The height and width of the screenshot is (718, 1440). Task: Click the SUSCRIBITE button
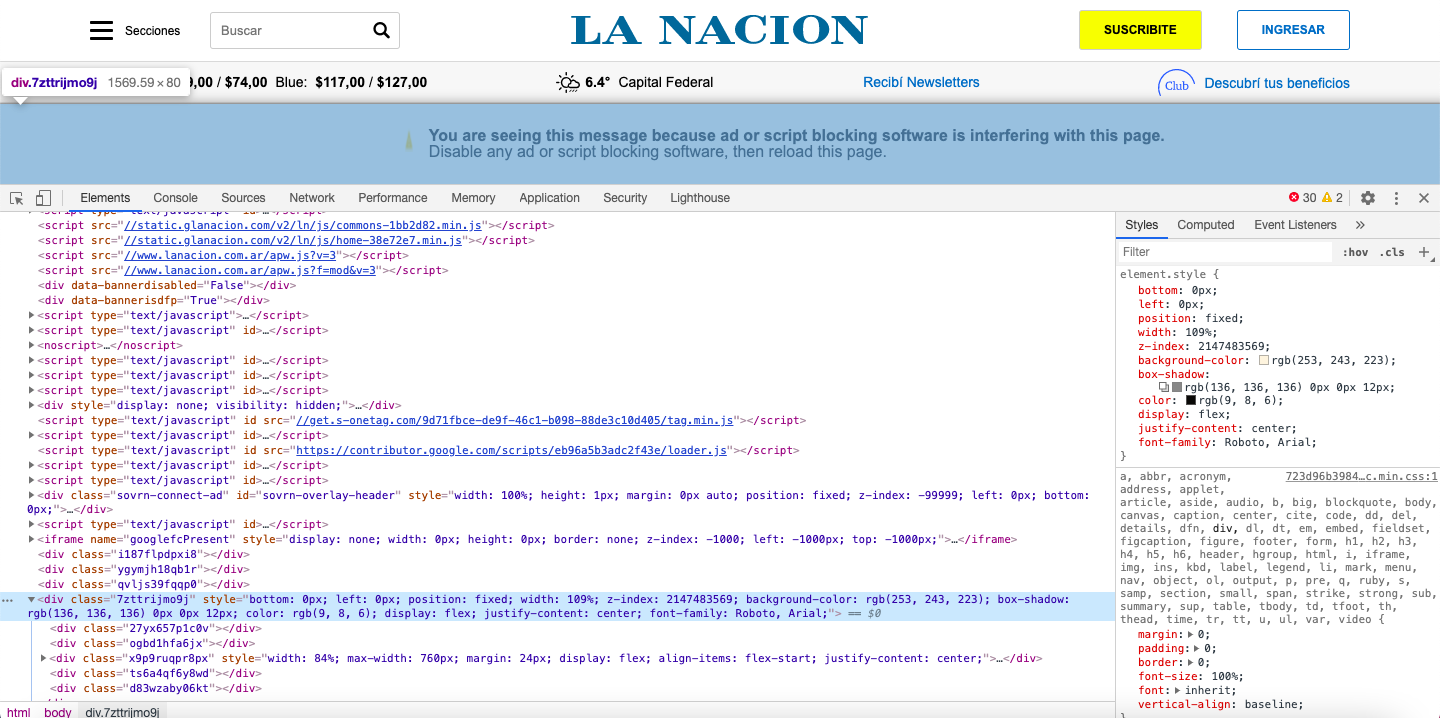pos(1140,30)
